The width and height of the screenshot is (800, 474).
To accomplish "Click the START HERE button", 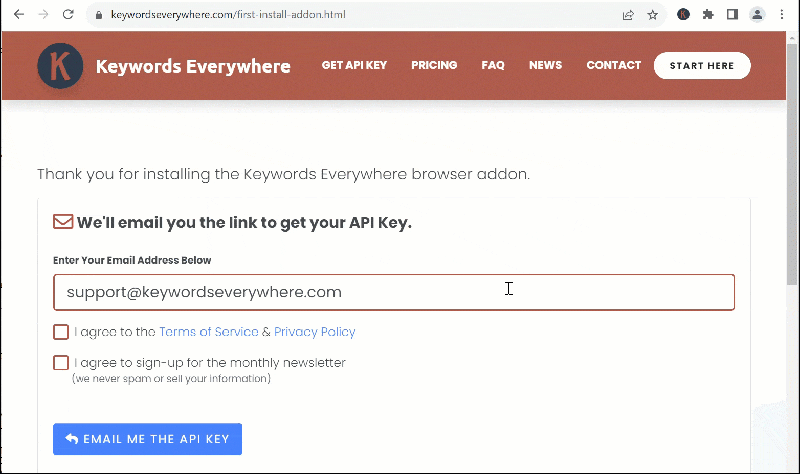I will pyautogui.click(x=702, y=65).
